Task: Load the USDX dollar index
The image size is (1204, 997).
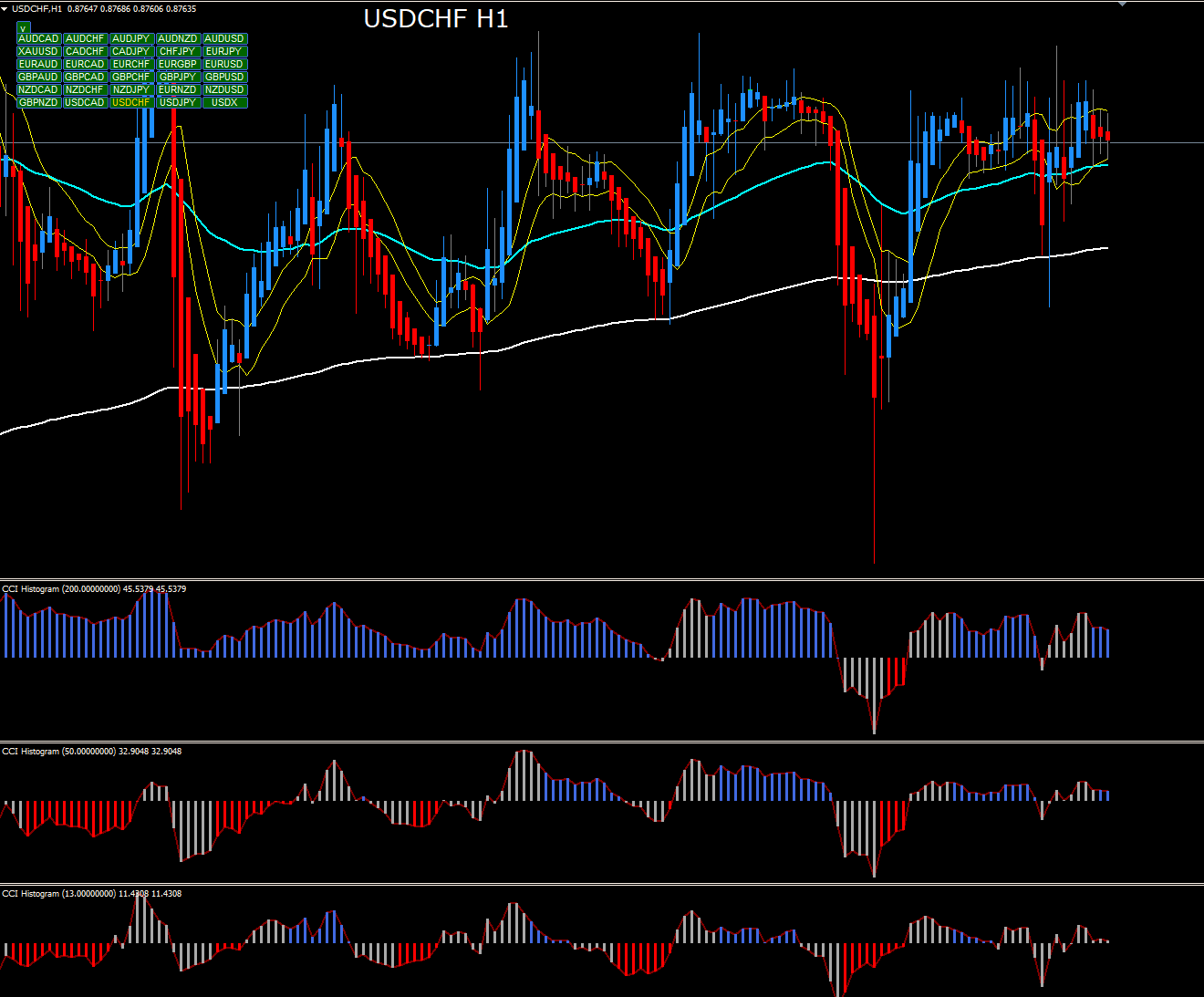Action: coord(224,103)
